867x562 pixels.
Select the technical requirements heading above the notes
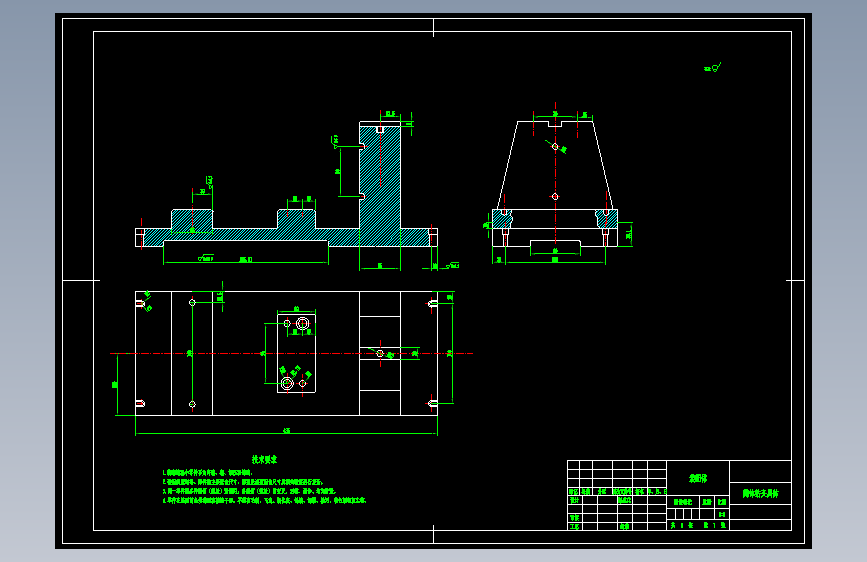(x=264, y=460)
